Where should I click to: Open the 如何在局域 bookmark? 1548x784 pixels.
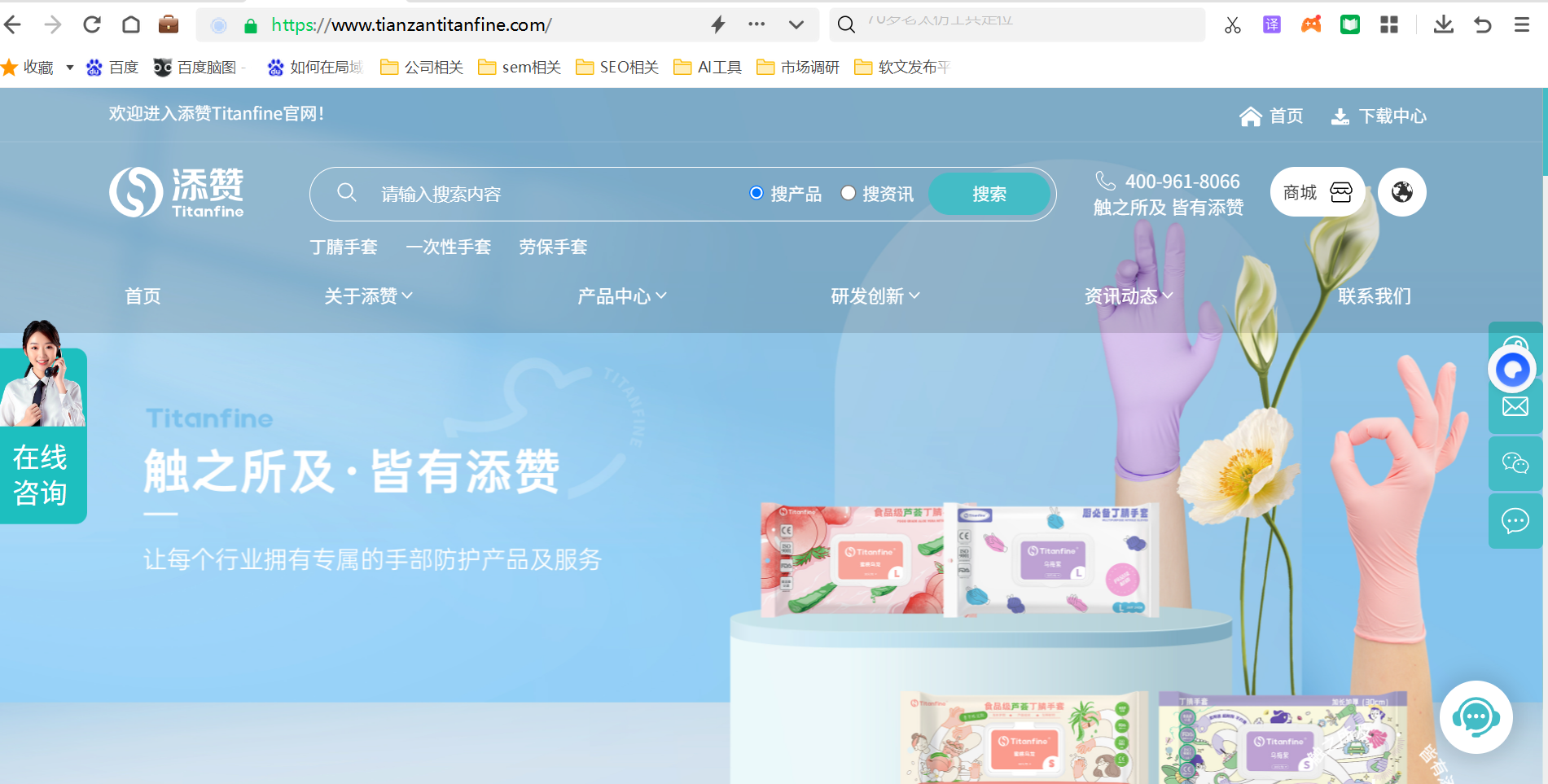pyautogui.click(x=314, y=68)
